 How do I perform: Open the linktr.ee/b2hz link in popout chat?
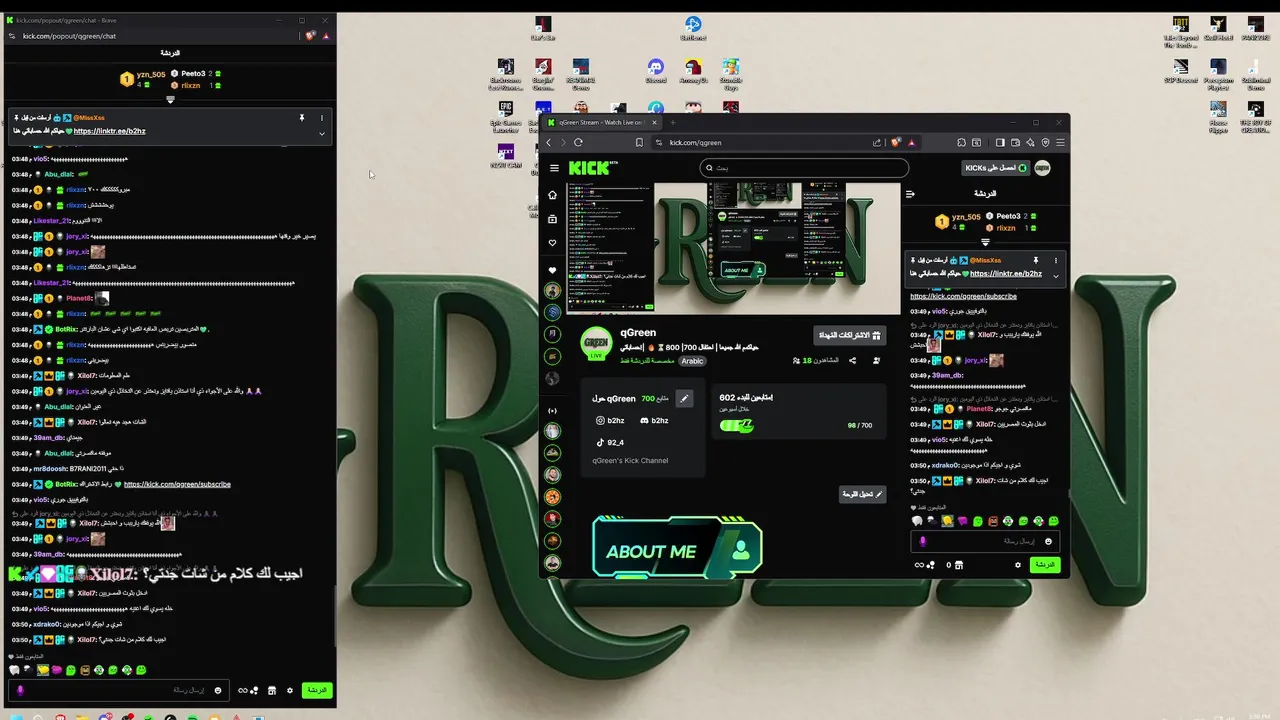[x=109, y=131]
